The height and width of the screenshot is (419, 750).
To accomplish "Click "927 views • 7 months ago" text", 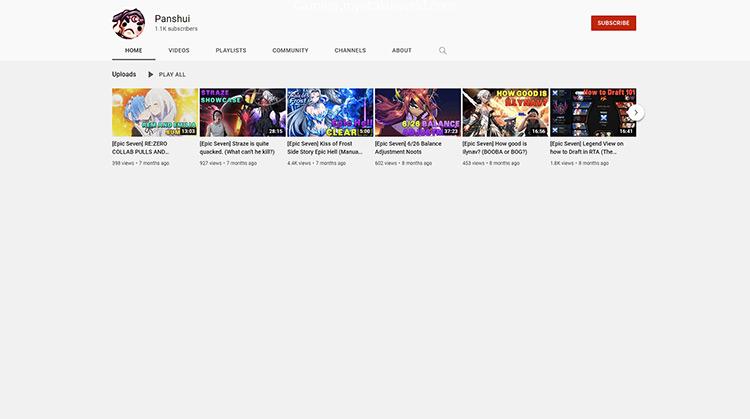I will coord(228,163).
